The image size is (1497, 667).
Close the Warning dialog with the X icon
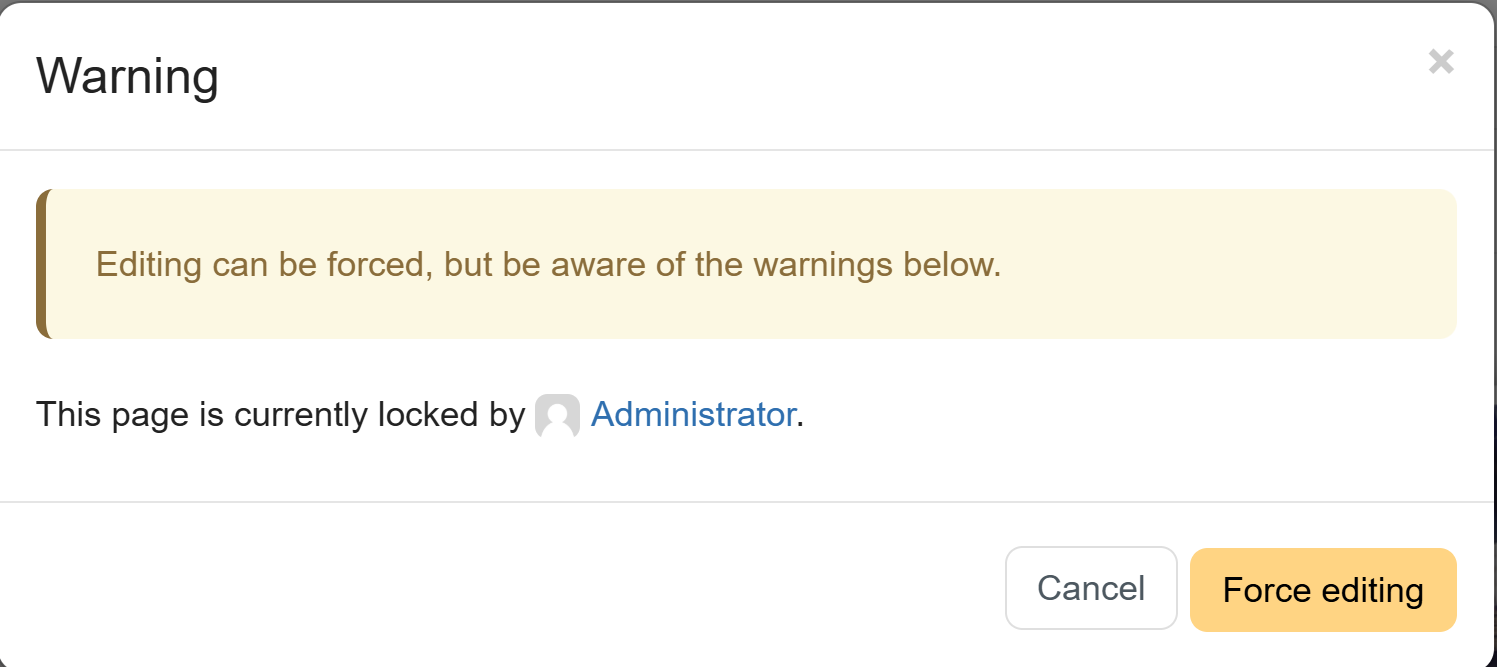[1440, 62]
